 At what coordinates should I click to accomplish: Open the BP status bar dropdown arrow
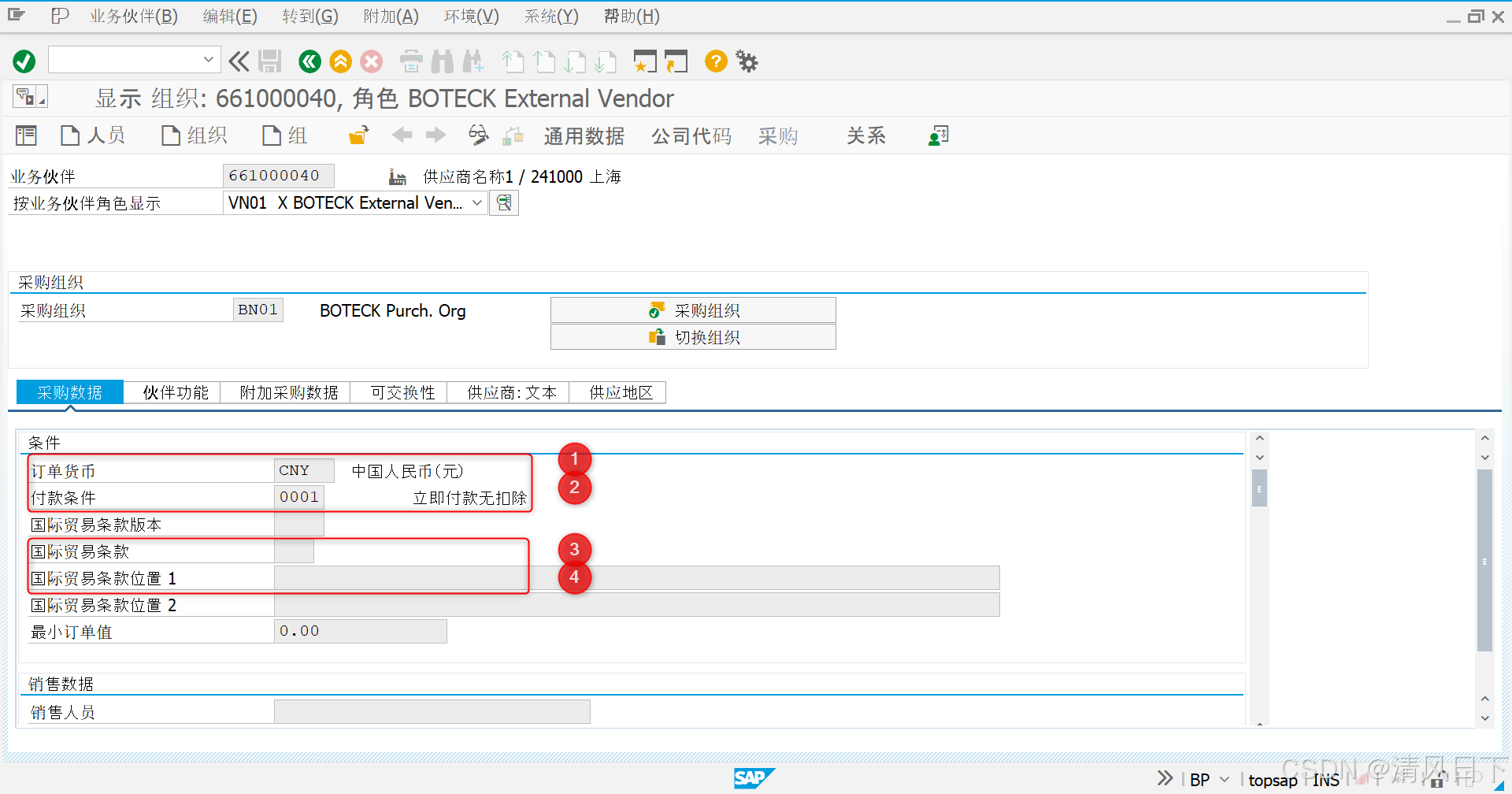pyautogui.click(x=1225, y=780)
